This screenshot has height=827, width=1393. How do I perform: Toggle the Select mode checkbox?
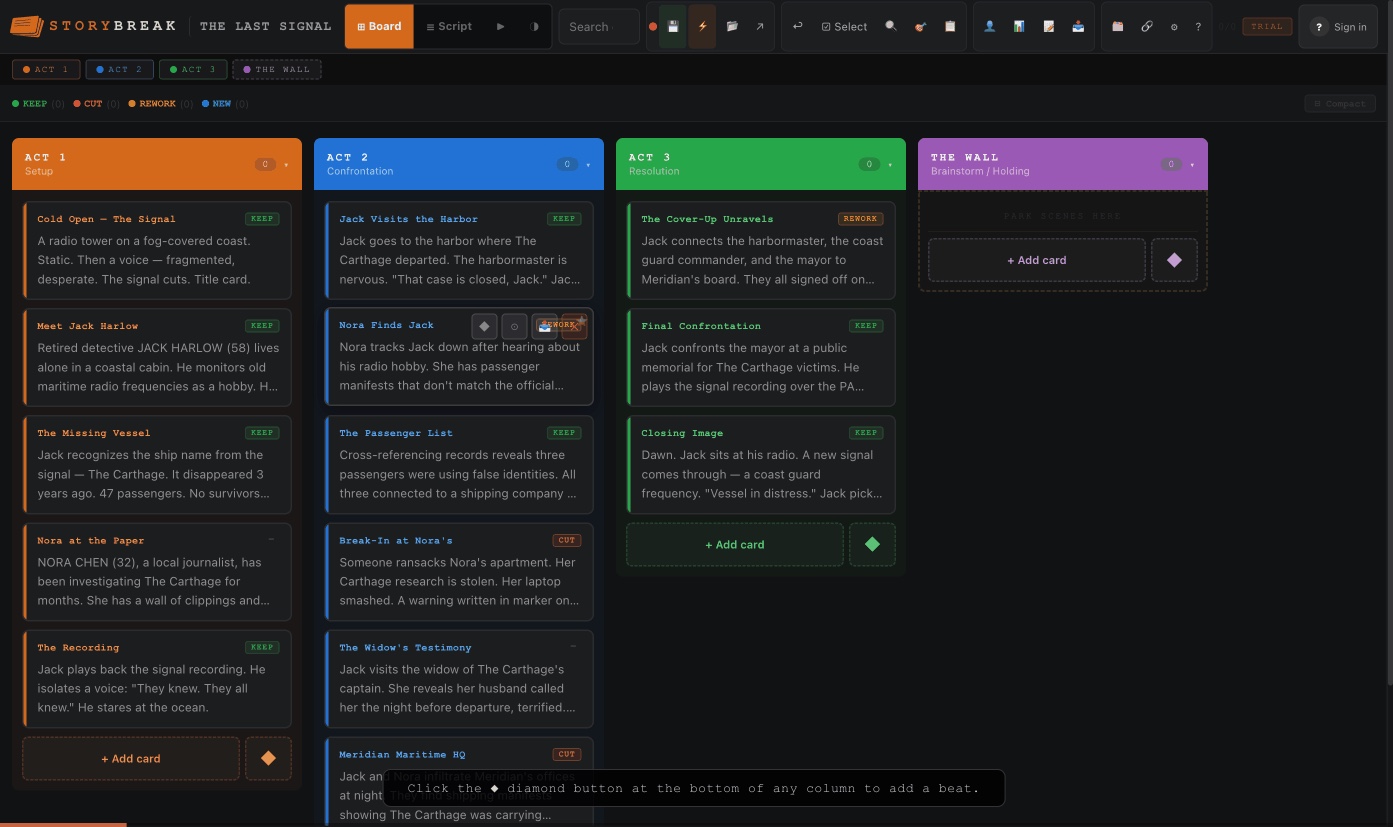pyautogui.click(x=844, y=27)
